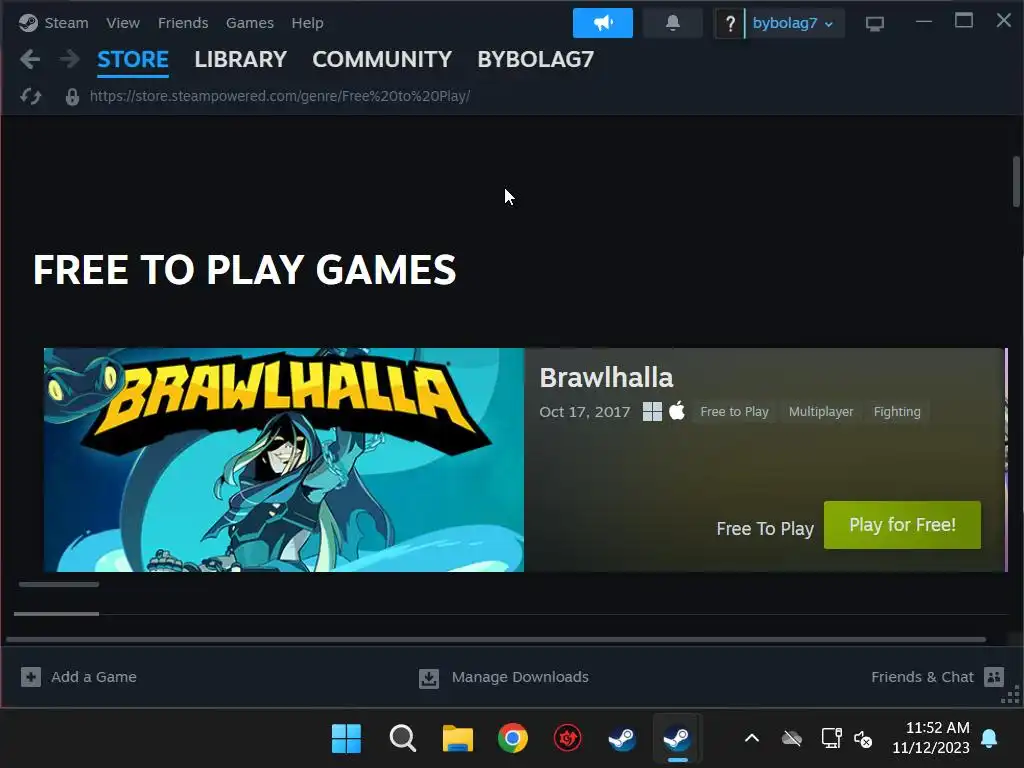The image size is (1024, 768).
Task: Click the horizontal scrollbar at page bottom
Action: [x=496, y=639]
